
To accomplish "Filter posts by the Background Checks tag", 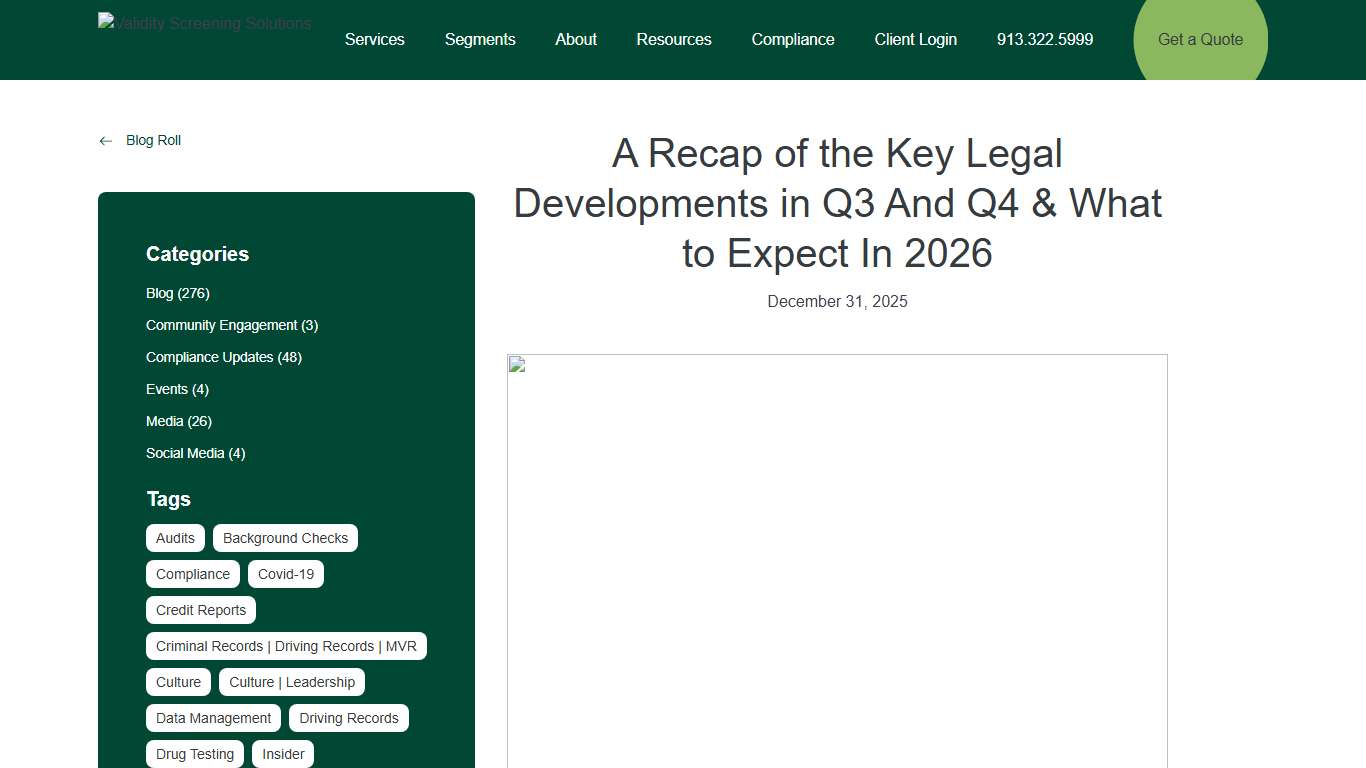I will click(x=285, y=538).
